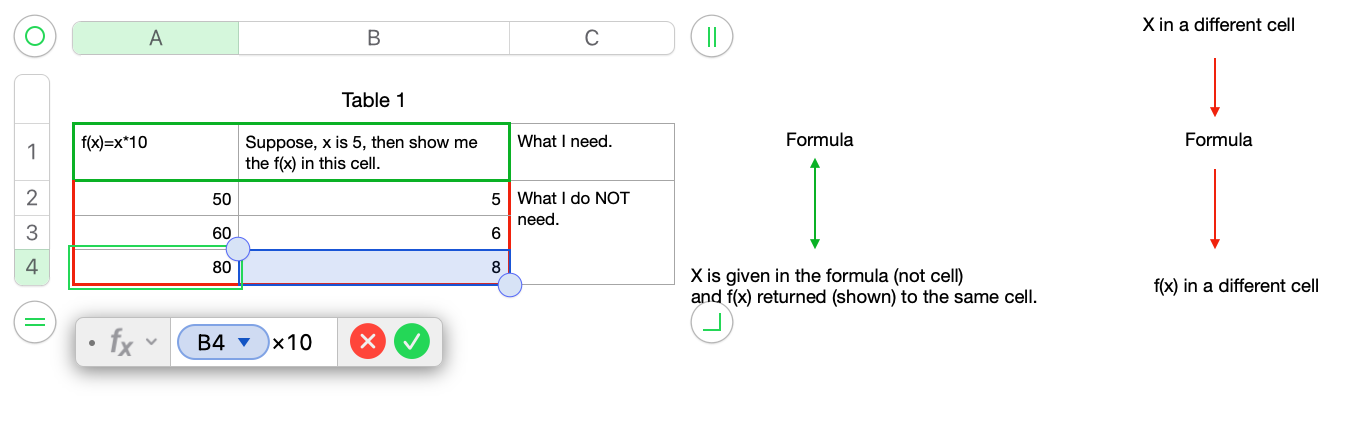Click the table select circle handle
1352x438 pixels.
pyautogui.click(x=35, y=37)
